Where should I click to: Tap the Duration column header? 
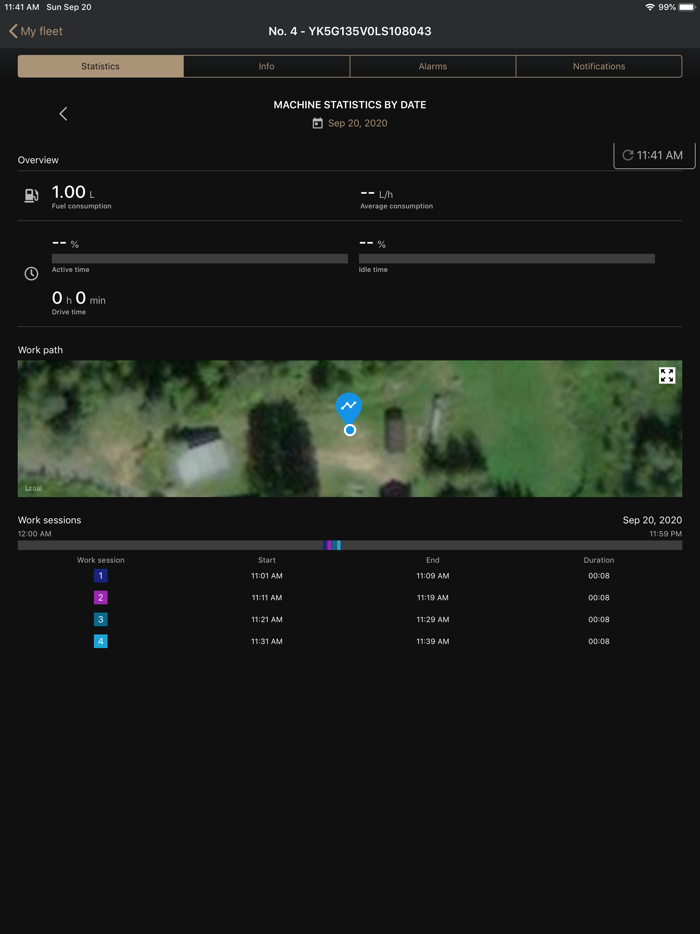click(599, 560)
